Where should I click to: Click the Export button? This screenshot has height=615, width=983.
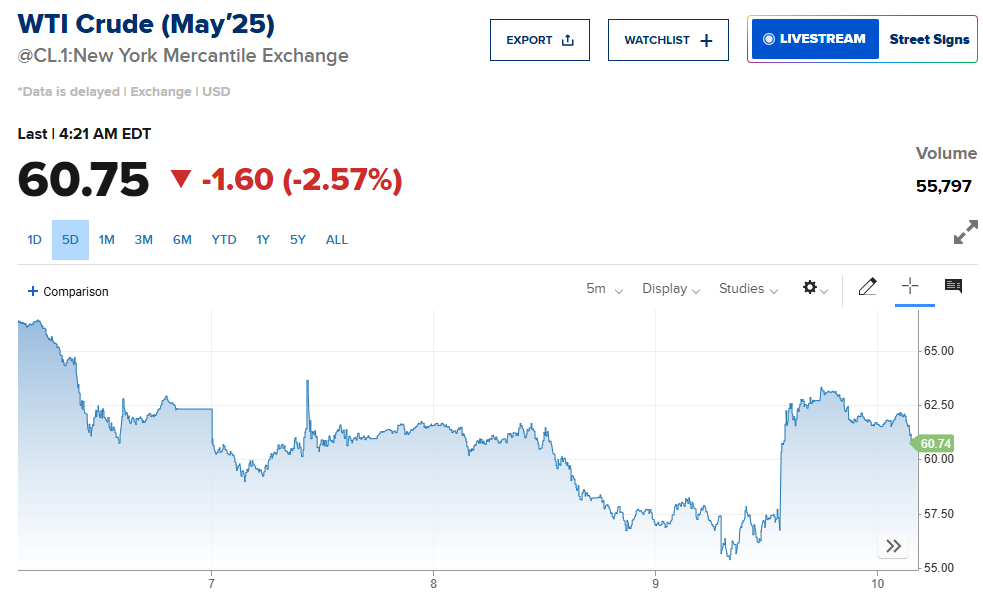click(540, 40)
